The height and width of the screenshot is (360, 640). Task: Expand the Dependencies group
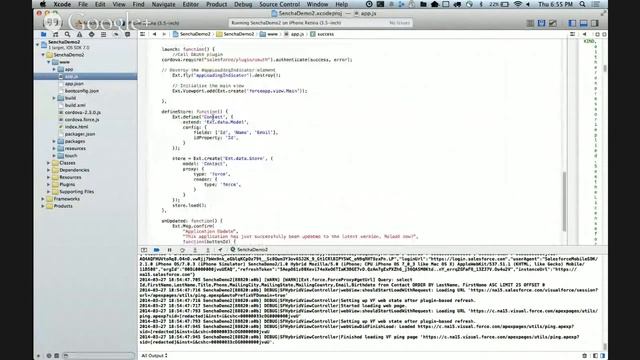[49, 170]
